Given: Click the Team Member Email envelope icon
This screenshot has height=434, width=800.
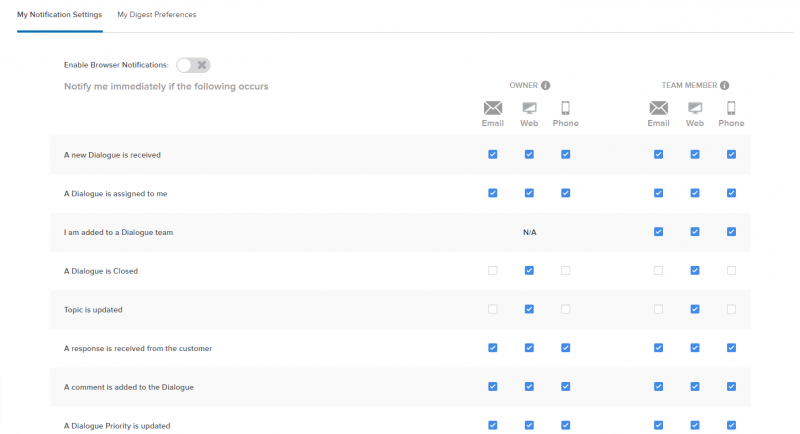Looking at the screenshot, I should (x=658, y=108).
